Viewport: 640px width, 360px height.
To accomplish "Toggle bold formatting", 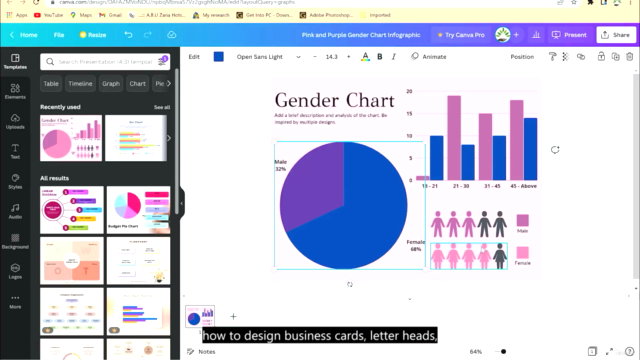I will [380, 57].
